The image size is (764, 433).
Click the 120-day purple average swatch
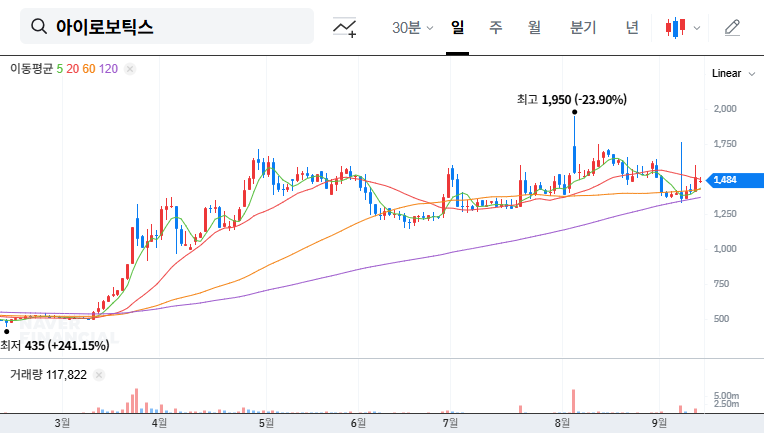[x=109, y=69]
